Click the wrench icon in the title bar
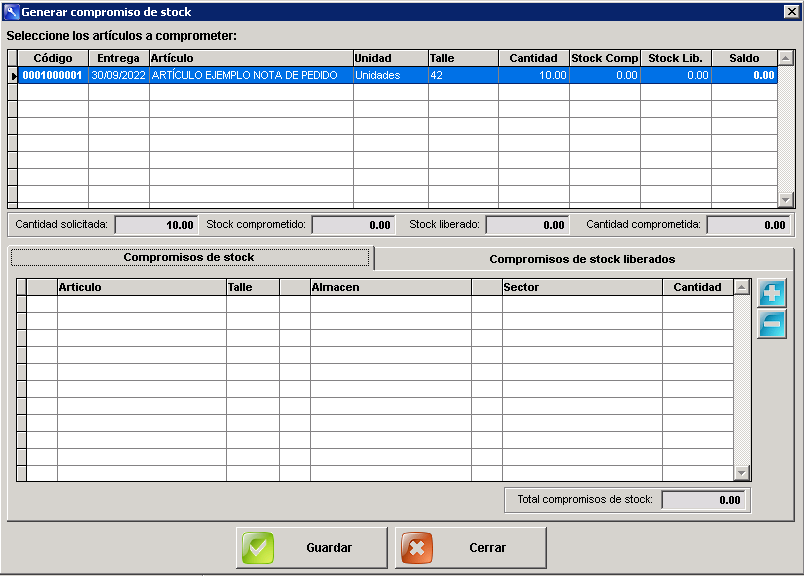804x576 pixels. tap(11, 12)
